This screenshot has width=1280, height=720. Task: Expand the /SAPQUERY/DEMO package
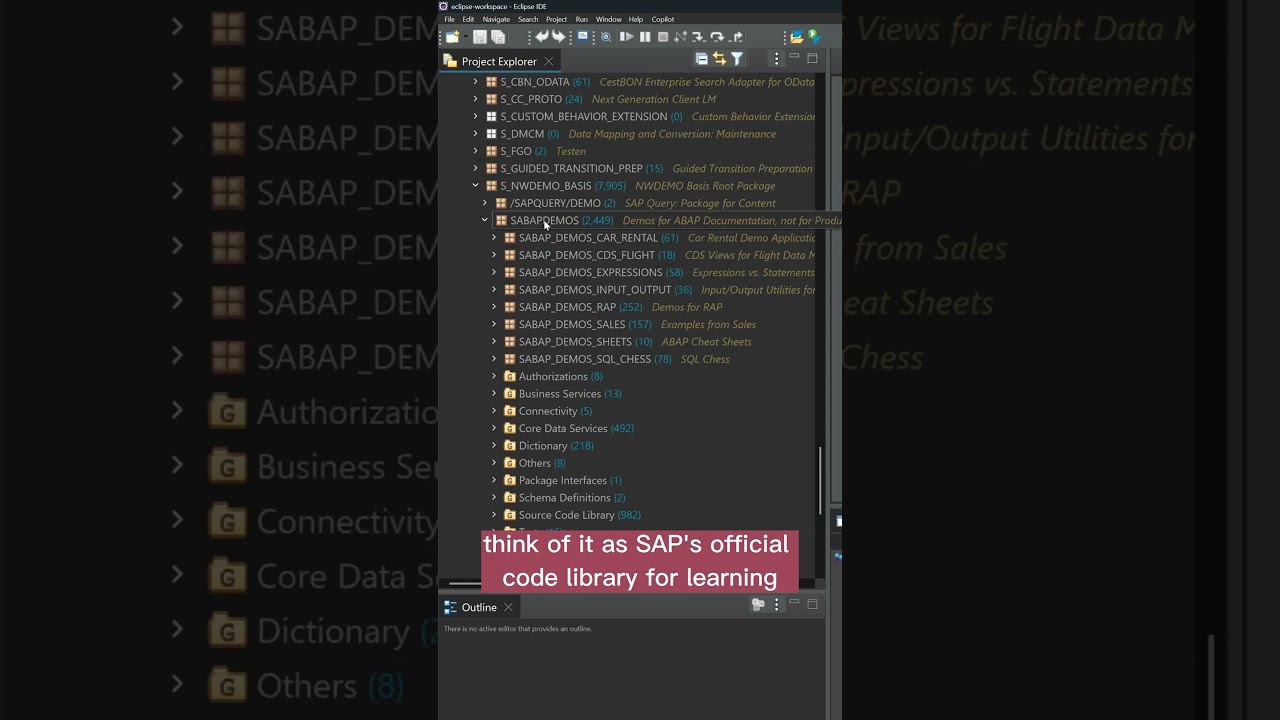(x=485, y=203)
